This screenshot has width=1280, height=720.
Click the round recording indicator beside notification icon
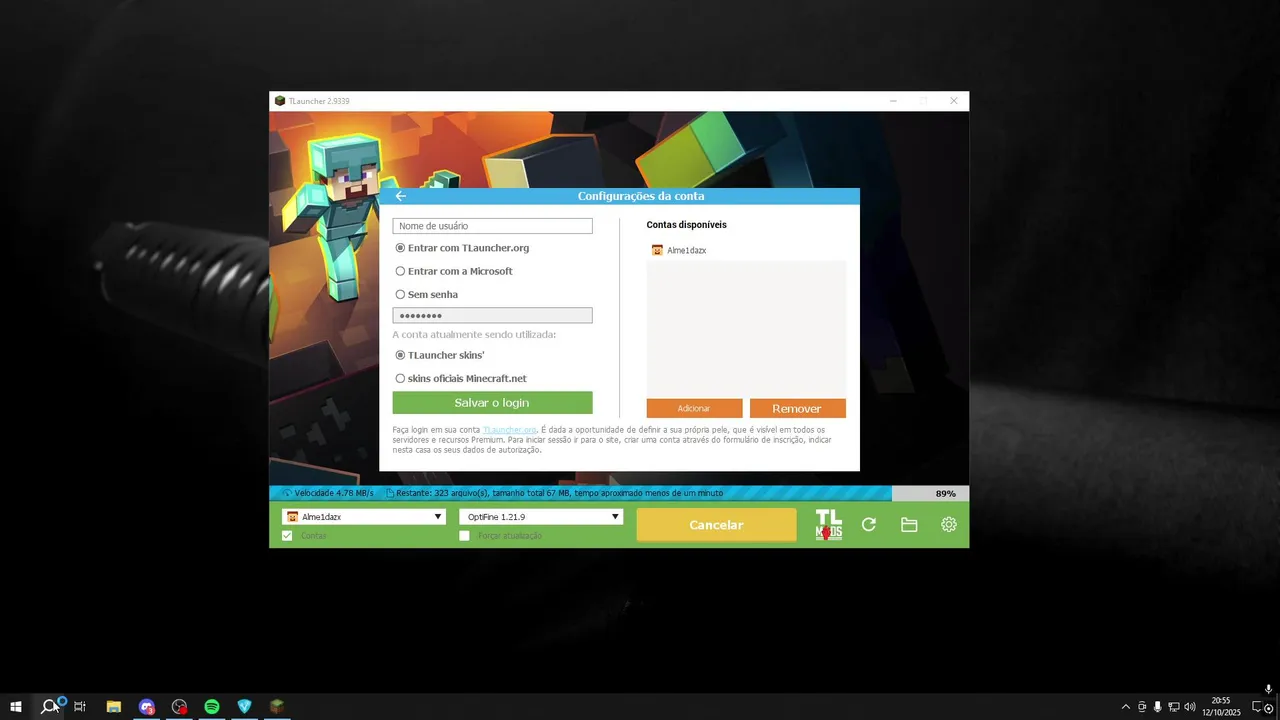1269,709
